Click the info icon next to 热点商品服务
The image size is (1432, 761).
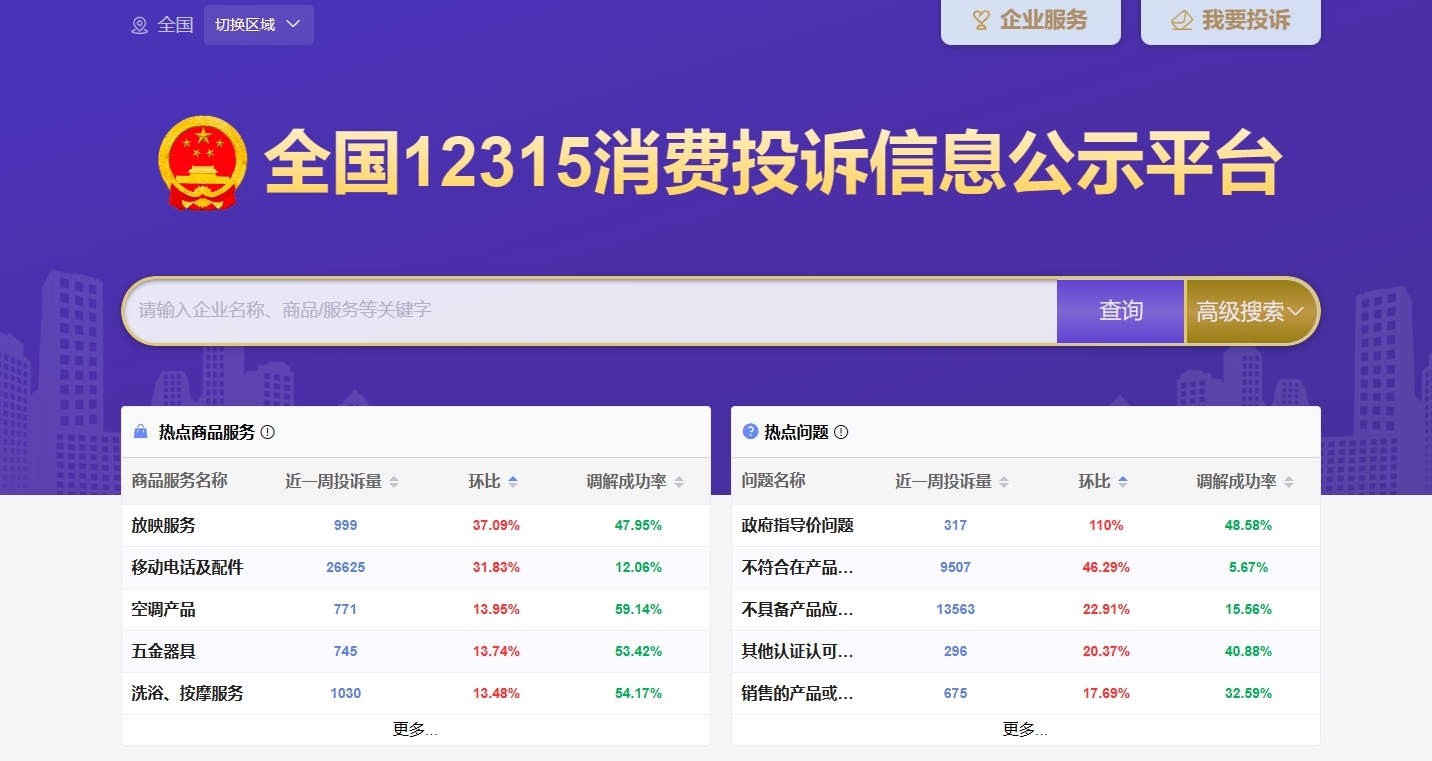coord(267,432)
